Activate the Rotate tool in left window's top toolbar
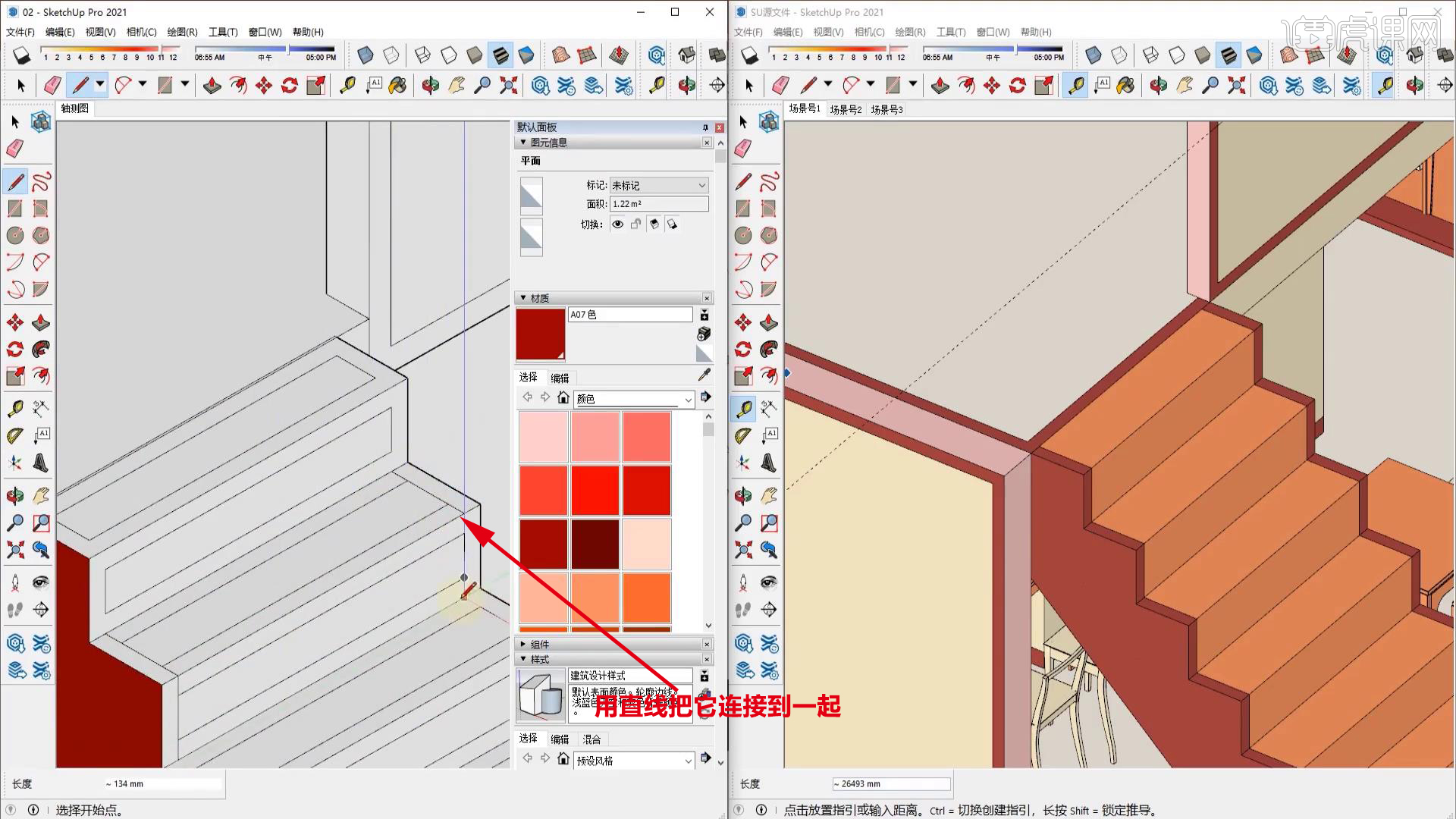Viewport: 1456px width, 819px height. pyautogui.click(x=290, y=85)
